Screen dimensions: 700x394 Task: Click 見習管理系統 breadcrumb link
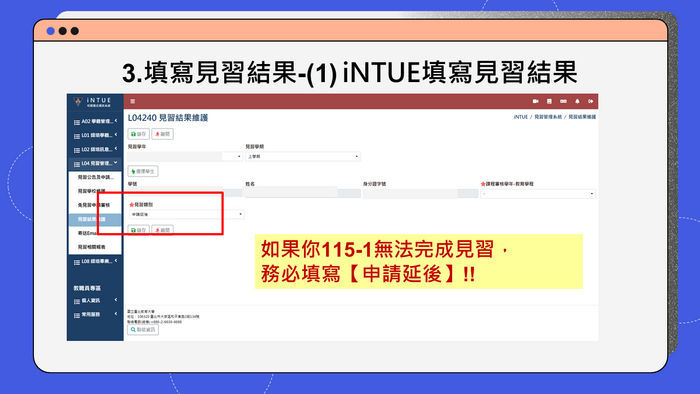tap(548, 117)
